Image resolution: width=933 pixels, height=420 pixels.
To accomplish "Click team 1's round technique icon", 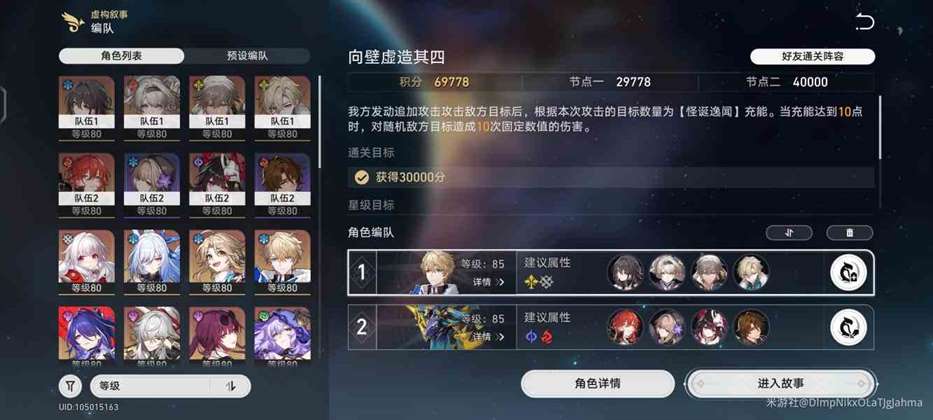I will pyautogui.click(x=849, y=272).
